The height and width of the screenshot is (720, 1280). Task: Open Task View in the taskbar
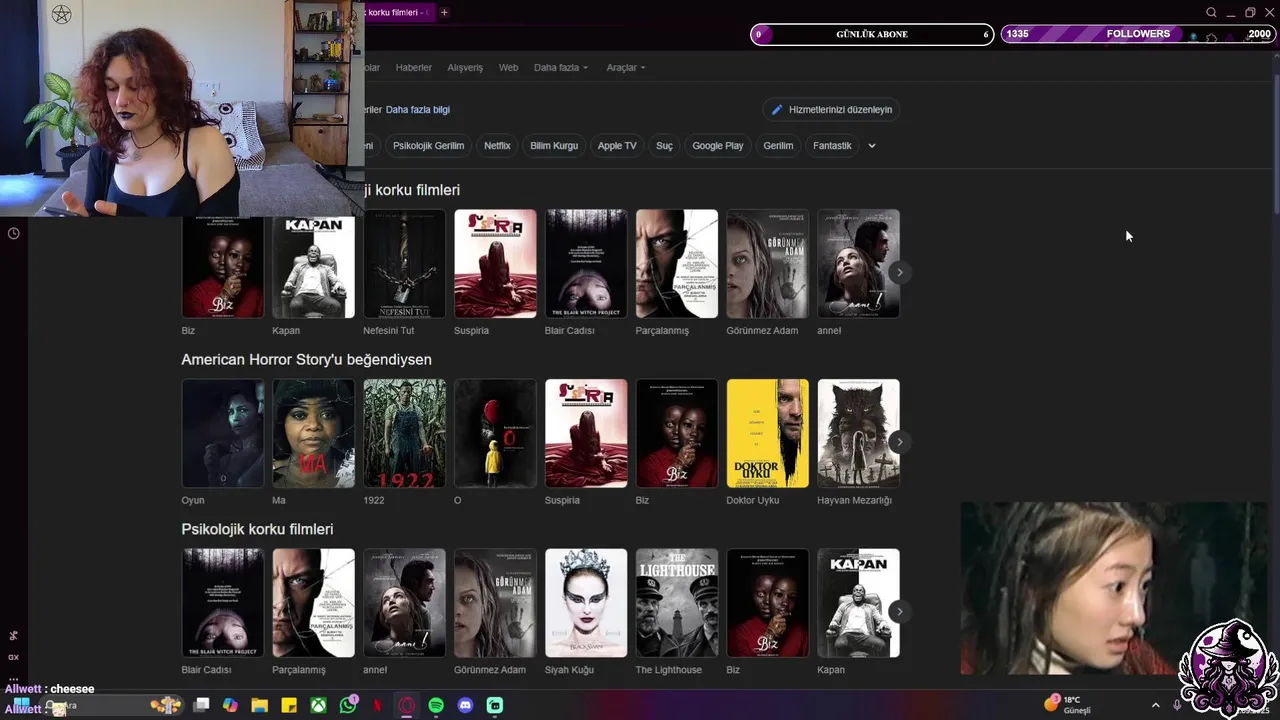coord(201,705)
